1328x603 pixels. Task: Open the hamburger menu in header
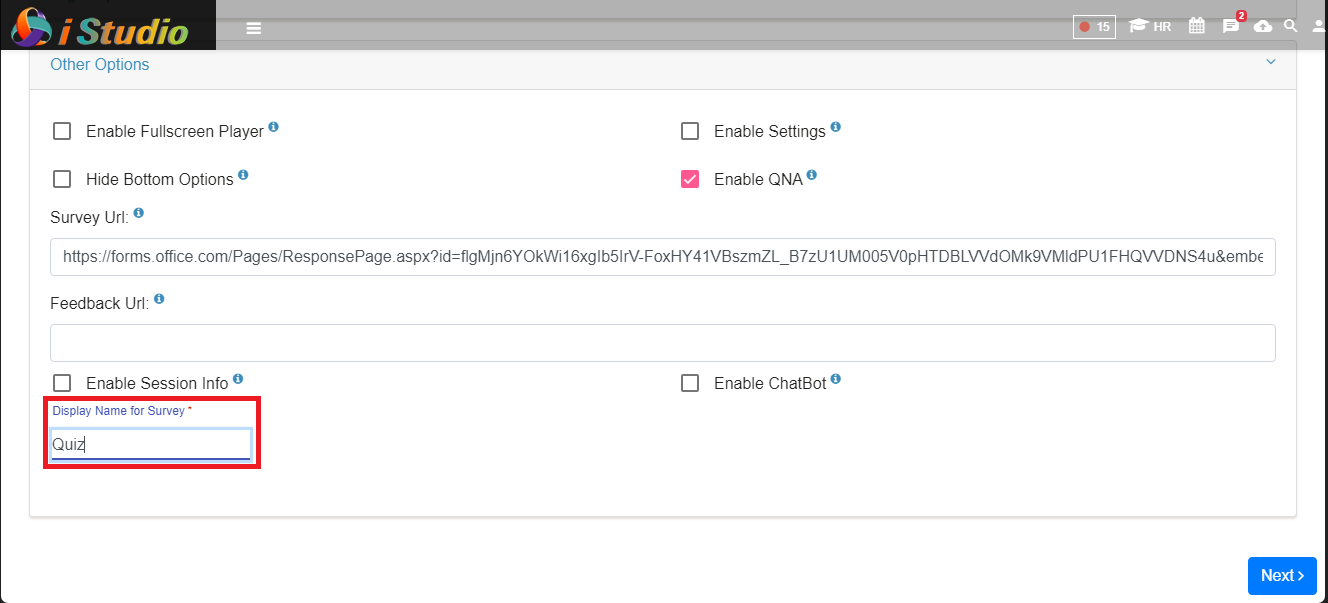(x=254, y=28)
